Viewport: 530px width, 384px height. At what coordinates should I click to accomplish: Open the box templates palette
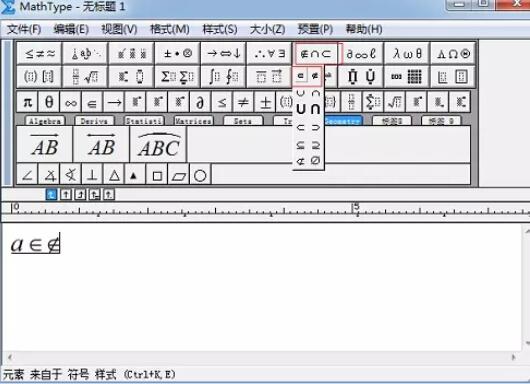point(453,77)
